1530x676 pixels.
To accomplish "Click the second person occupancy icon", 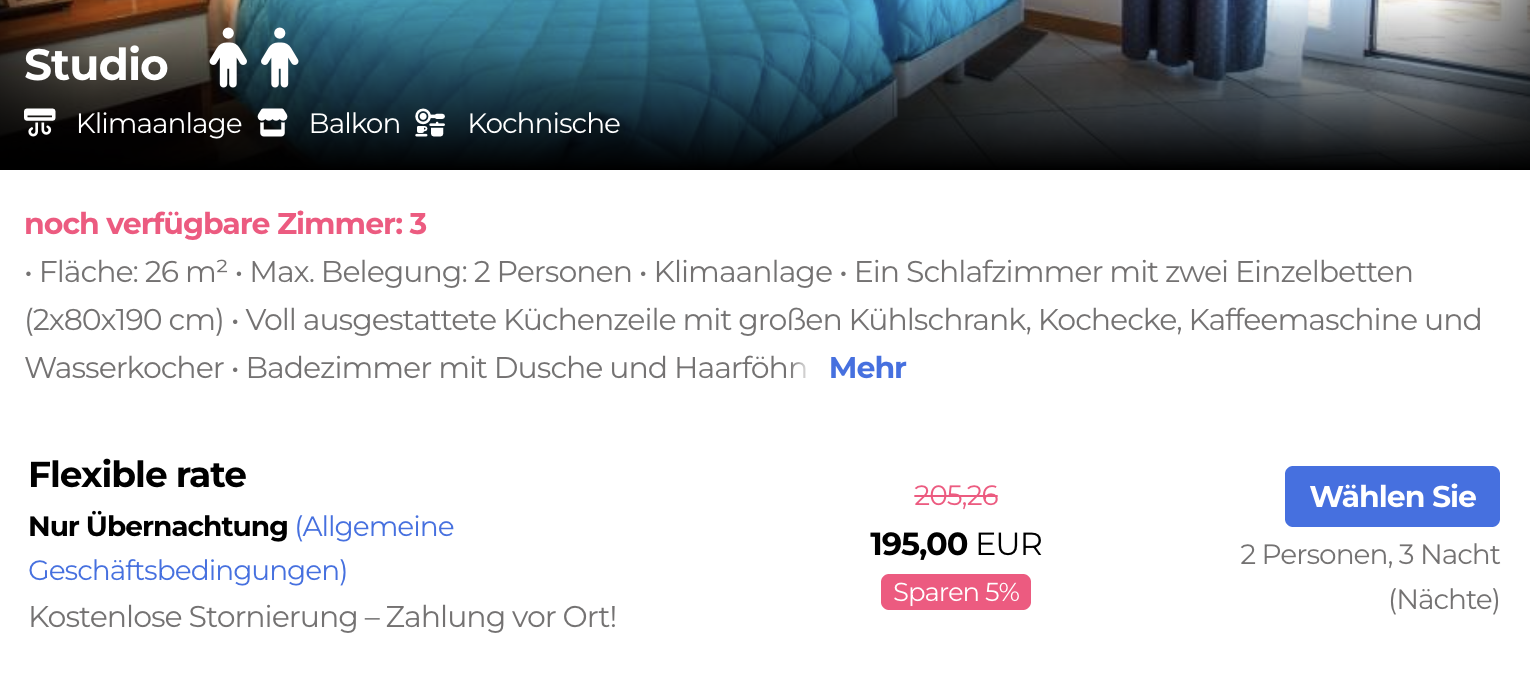I will tap(280, 58).
